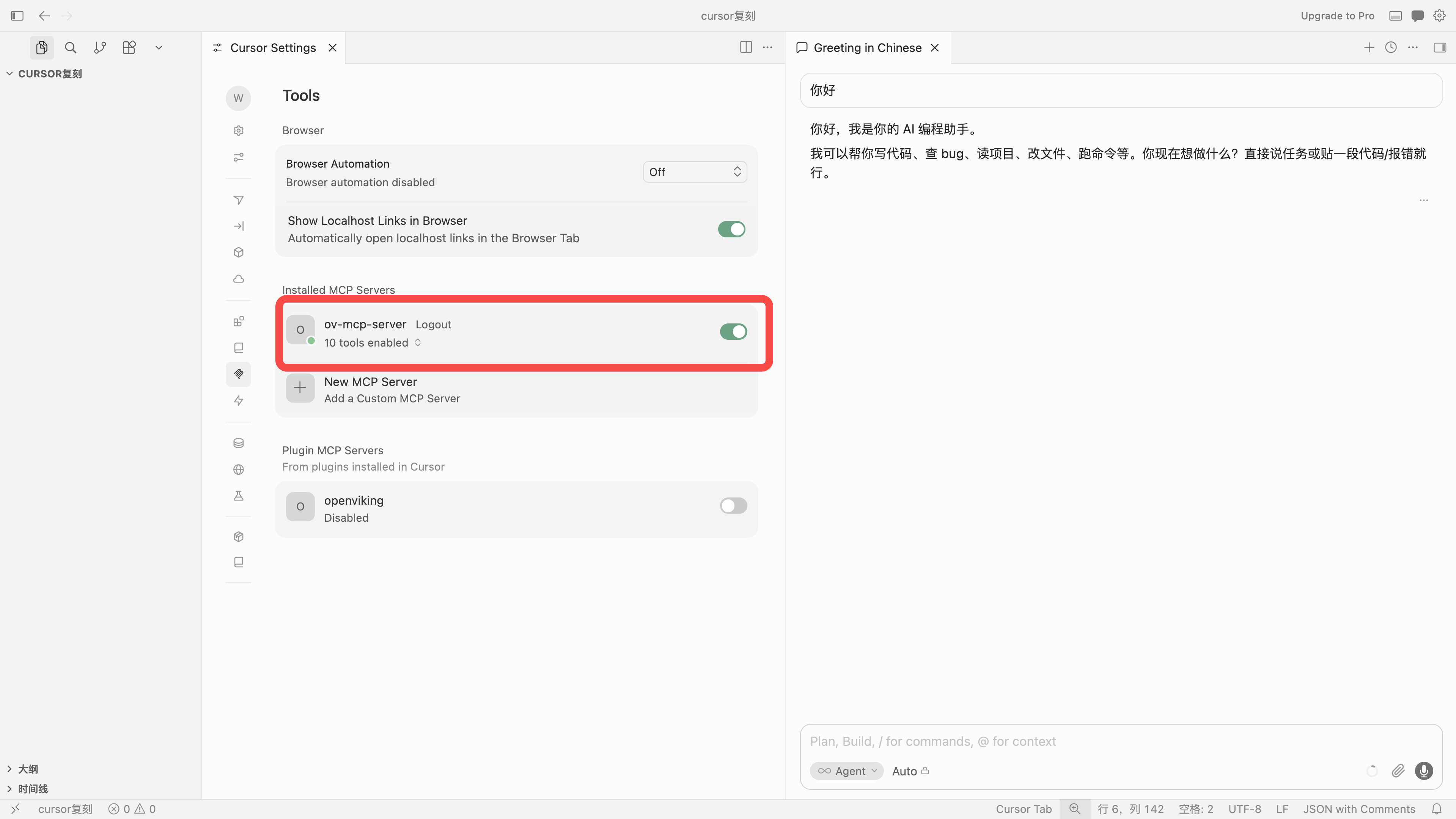Screen dimensions: 1456x819
Task: Open the Tab arrow settings section icon
Action: click(239, 226)
